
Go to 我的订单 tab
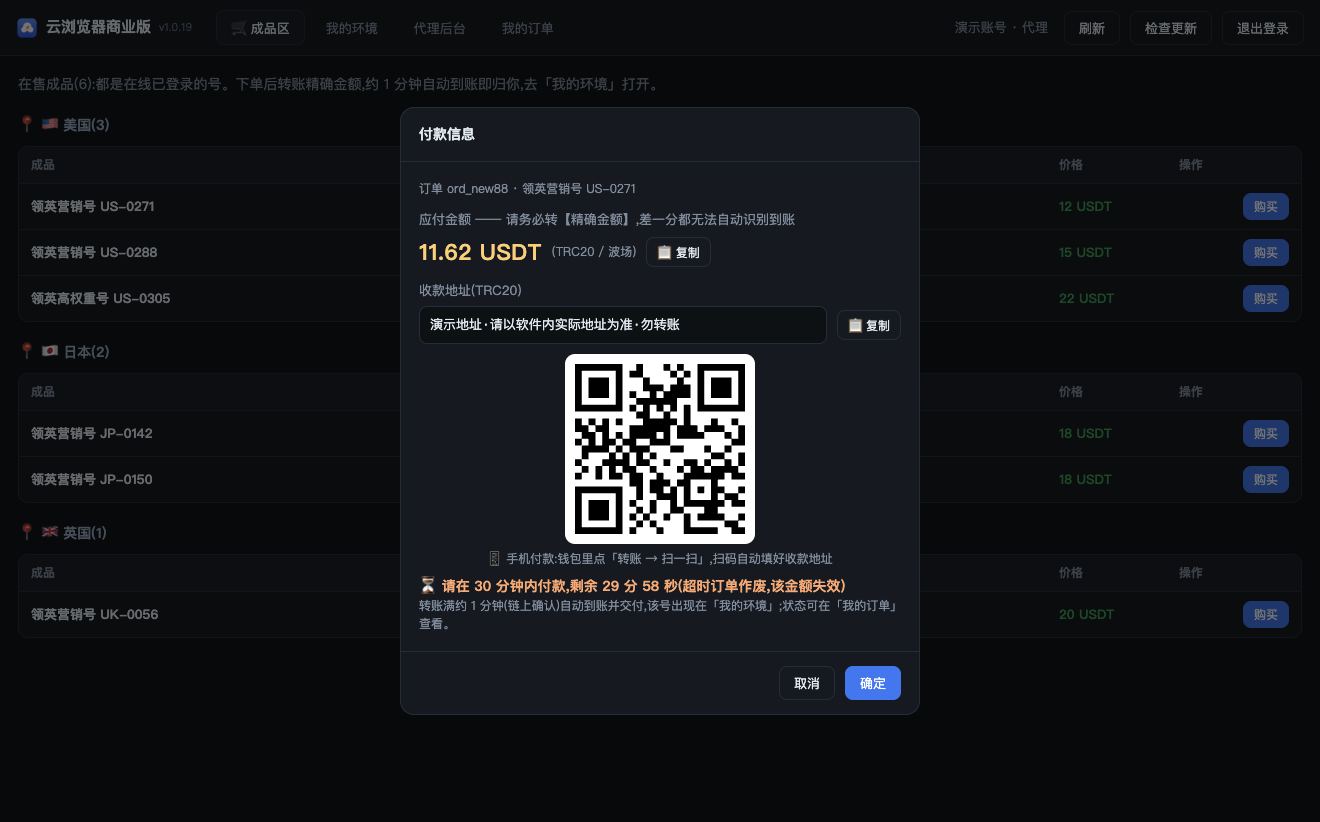528,28
